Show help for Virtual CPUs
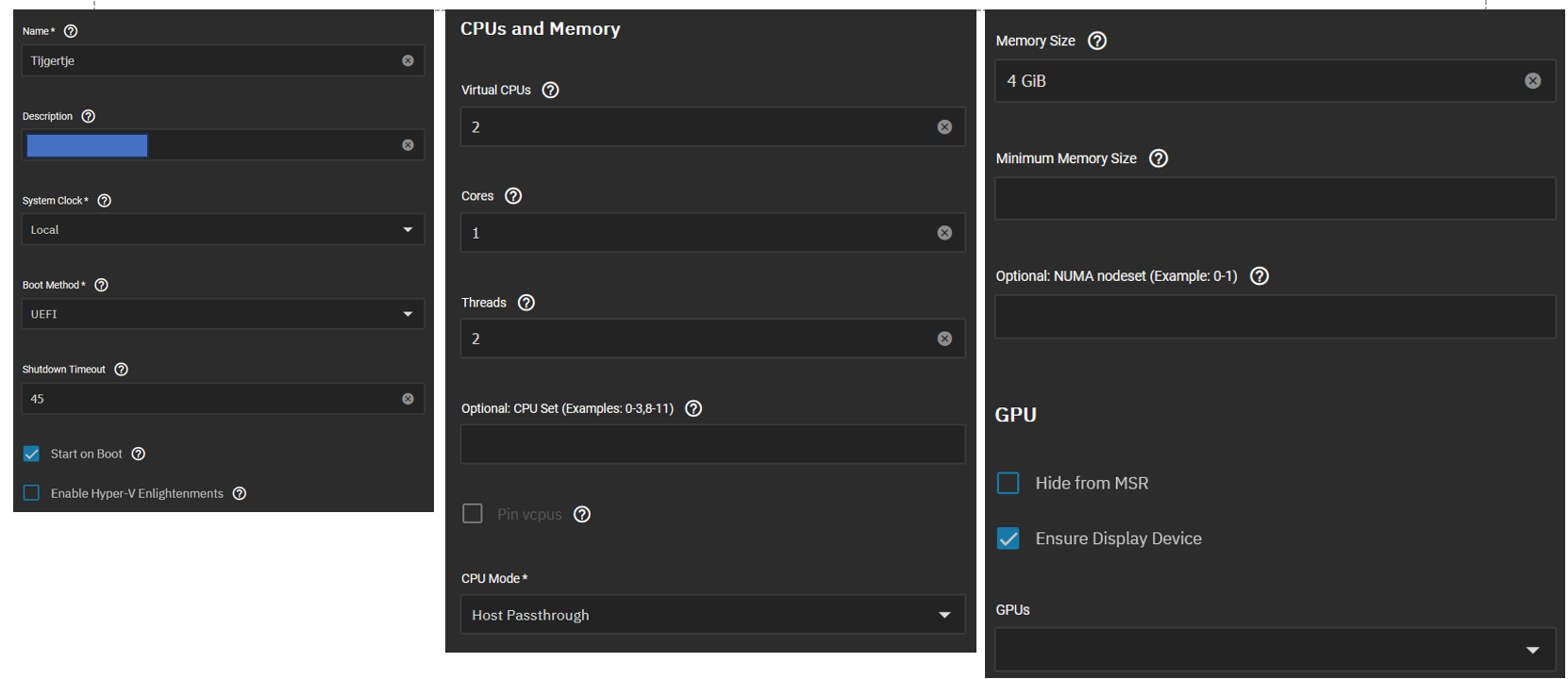The height and width of the screenshot is (679, 1568). pyautogui.click(x=551, y=90)
